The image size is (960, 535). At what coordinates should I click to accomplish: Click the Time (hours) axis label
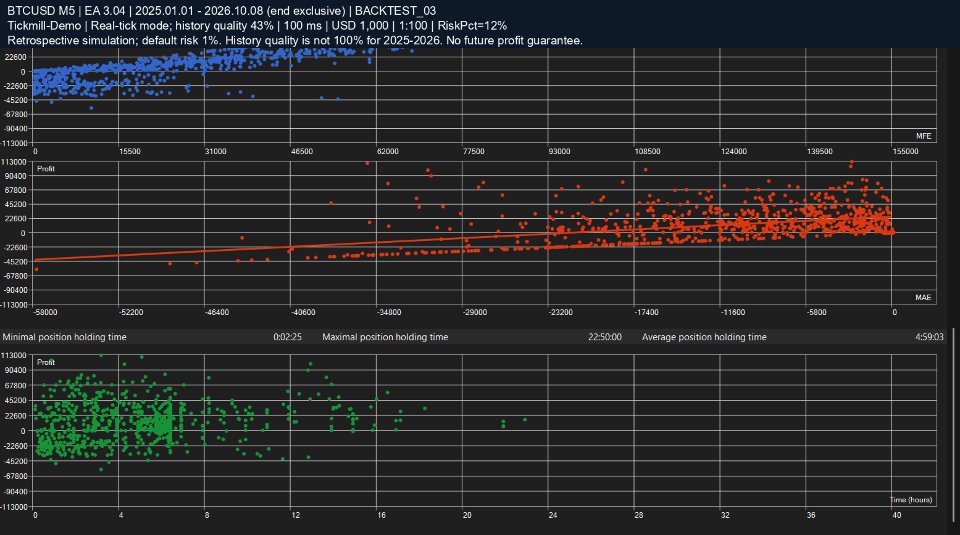click(x=911, y=500)
